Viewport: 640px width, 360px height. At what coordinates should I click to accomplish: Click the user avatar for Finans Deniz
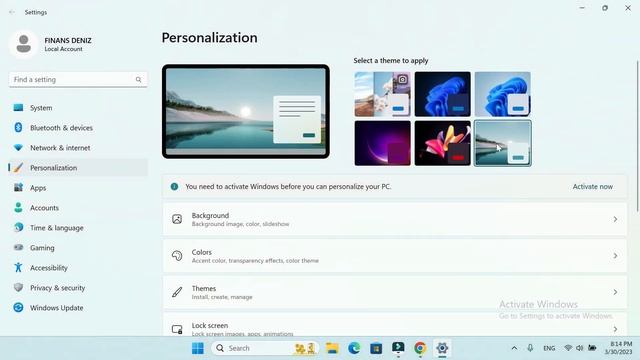coord(23,44)
